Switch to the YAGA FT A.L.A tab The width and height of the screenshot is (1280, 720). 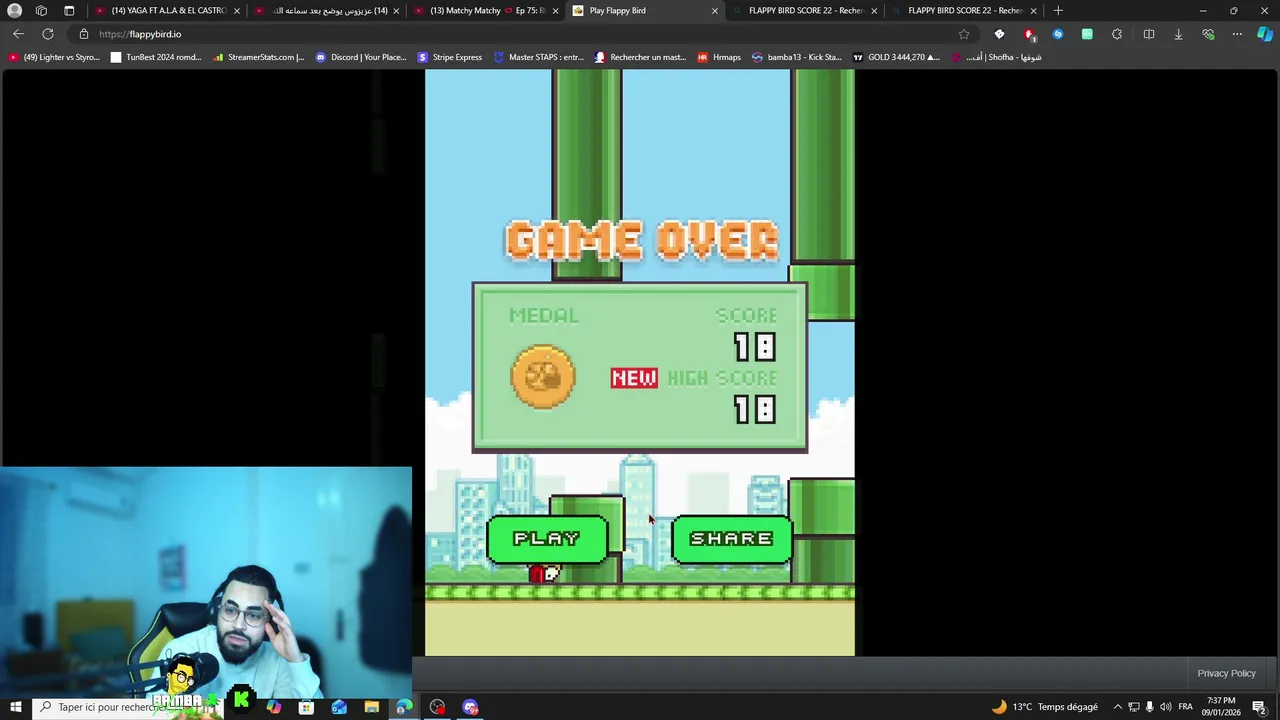coord(166,10)
